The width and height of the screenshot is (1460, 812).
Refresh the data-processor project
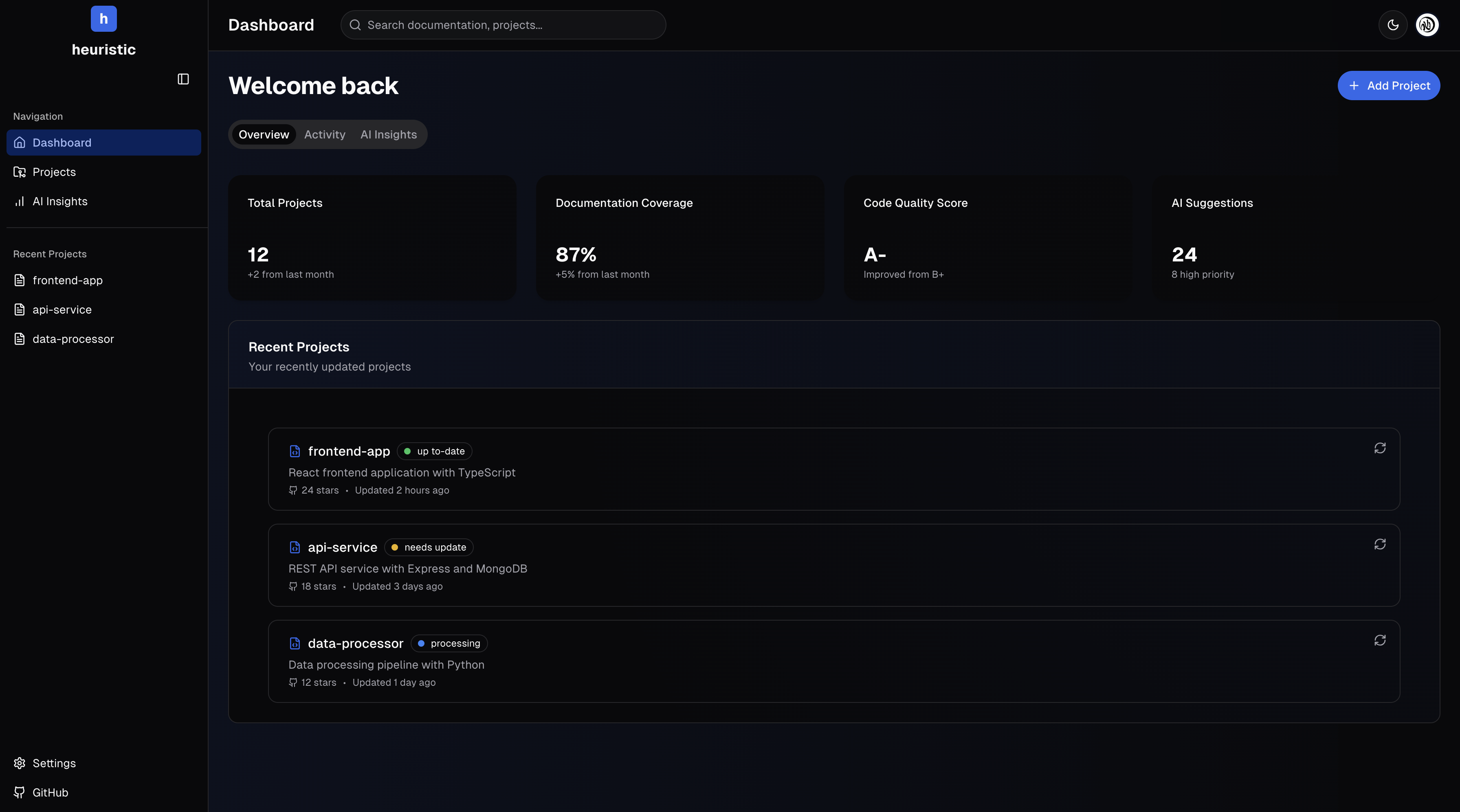[1379, 640]
